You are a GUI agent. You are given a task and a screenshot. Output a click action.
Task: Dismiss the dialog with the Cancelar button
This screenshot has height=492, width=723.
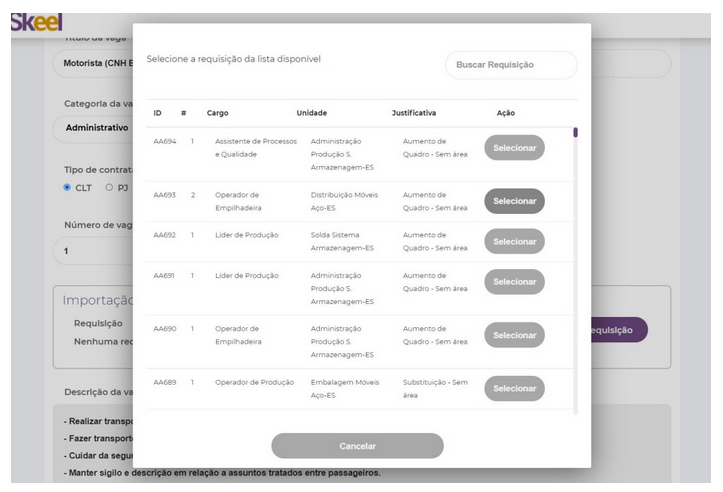[357, 446]
